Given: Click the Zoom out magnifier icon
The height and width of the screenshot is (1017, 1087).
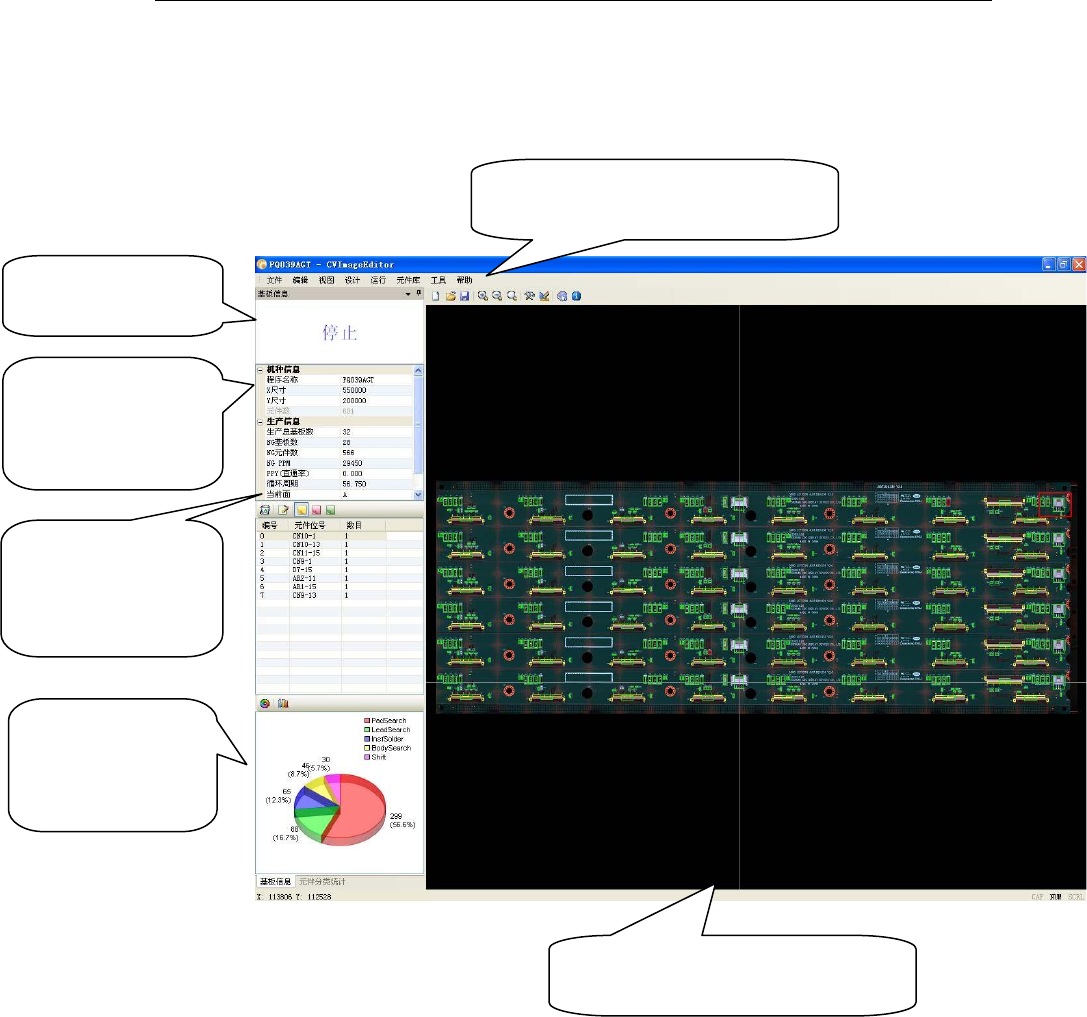Looking at the screenshot, I should click(497, 296).
